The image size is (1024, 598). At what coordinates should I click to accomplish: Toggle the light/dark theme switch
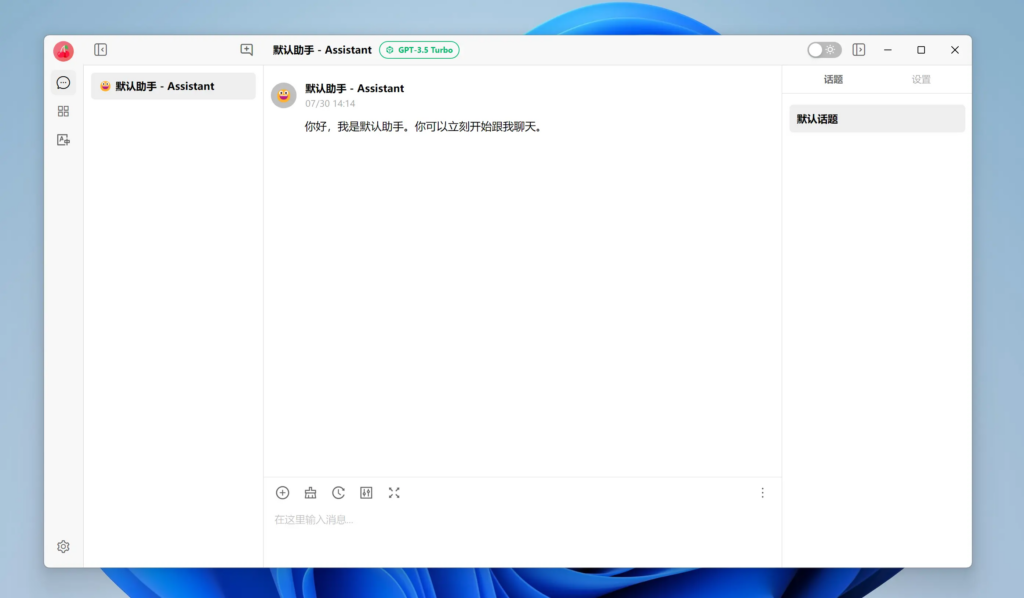tap(824, 50)
